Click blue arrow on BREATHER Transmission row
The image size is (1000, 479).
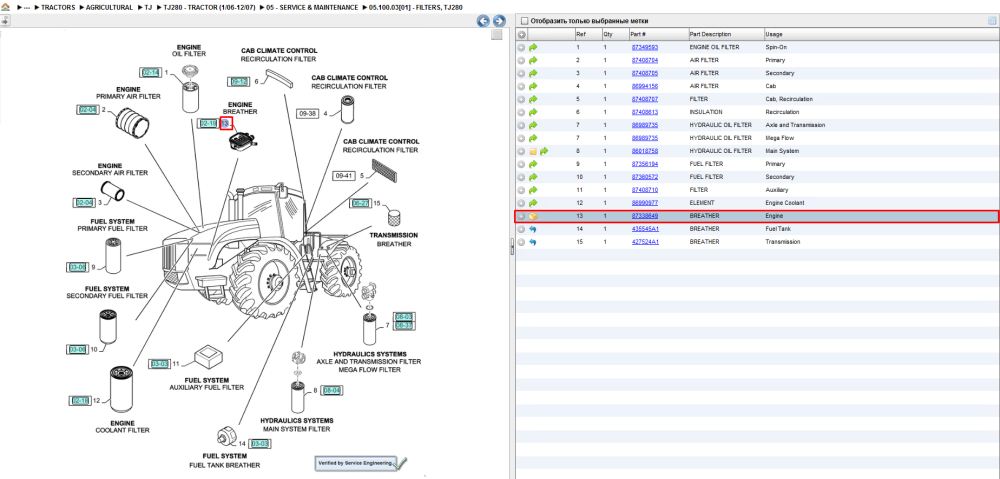tap(533, 242)
